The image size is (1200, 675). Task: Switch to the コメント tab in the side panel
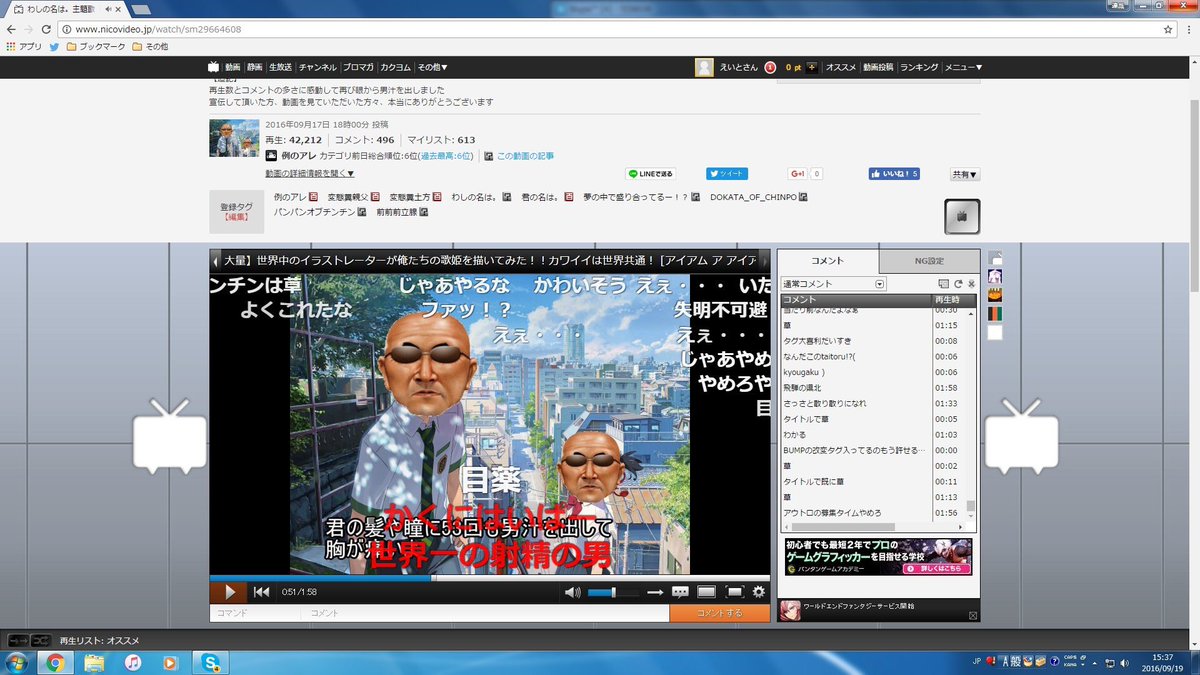coord(828,260)
